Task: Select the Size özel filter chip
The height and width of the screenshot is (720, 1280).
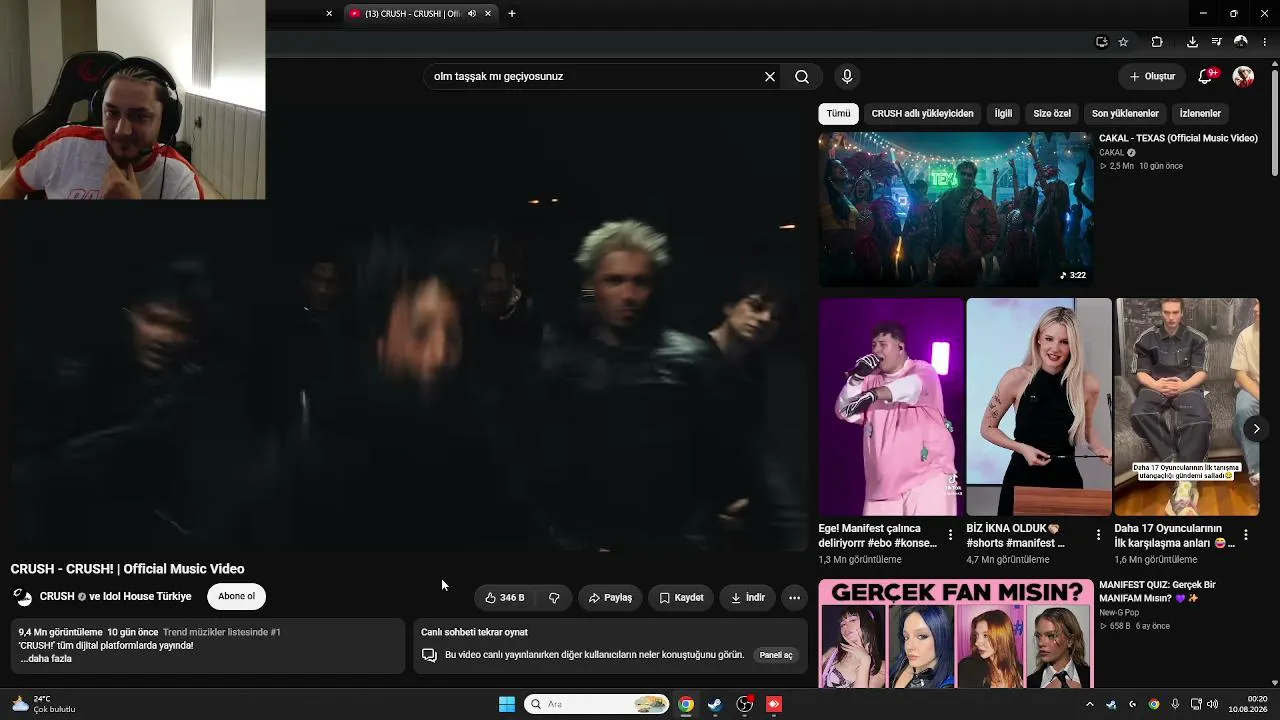Action: pyautogui.click(x=1052, y=113)
